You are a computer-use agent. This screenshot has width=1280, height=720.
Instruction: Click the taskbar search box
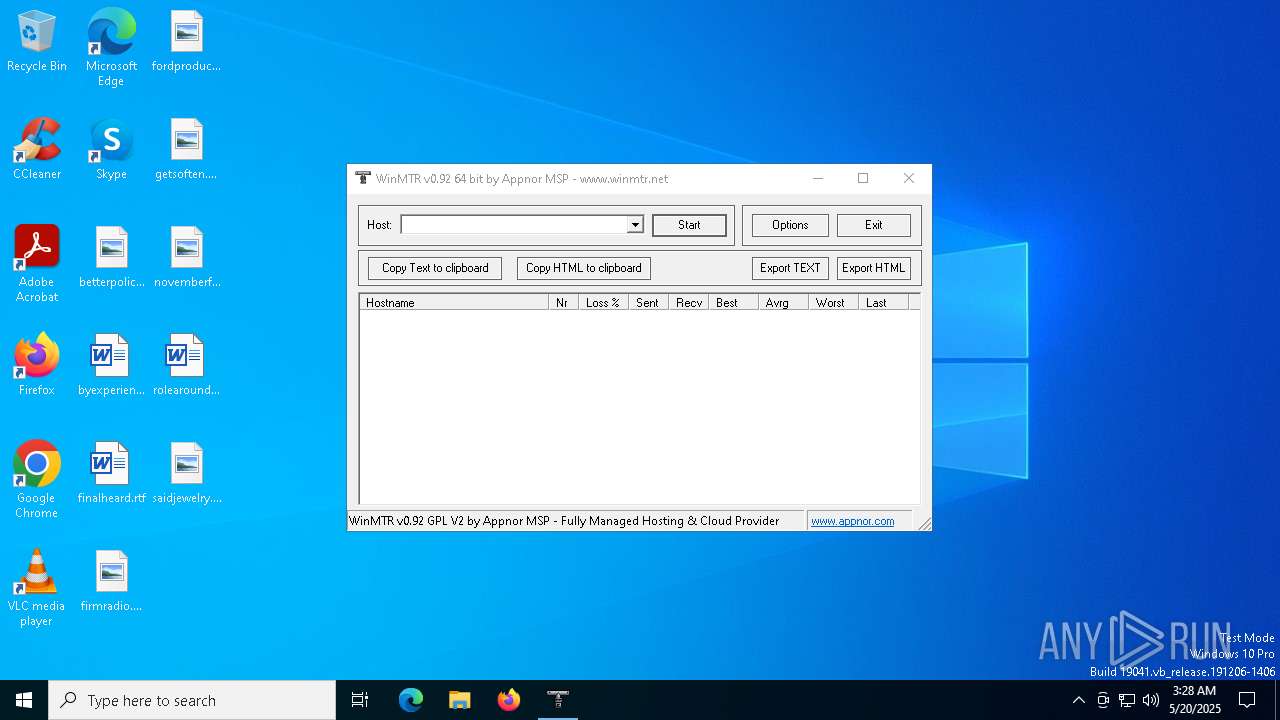point(192,700)
